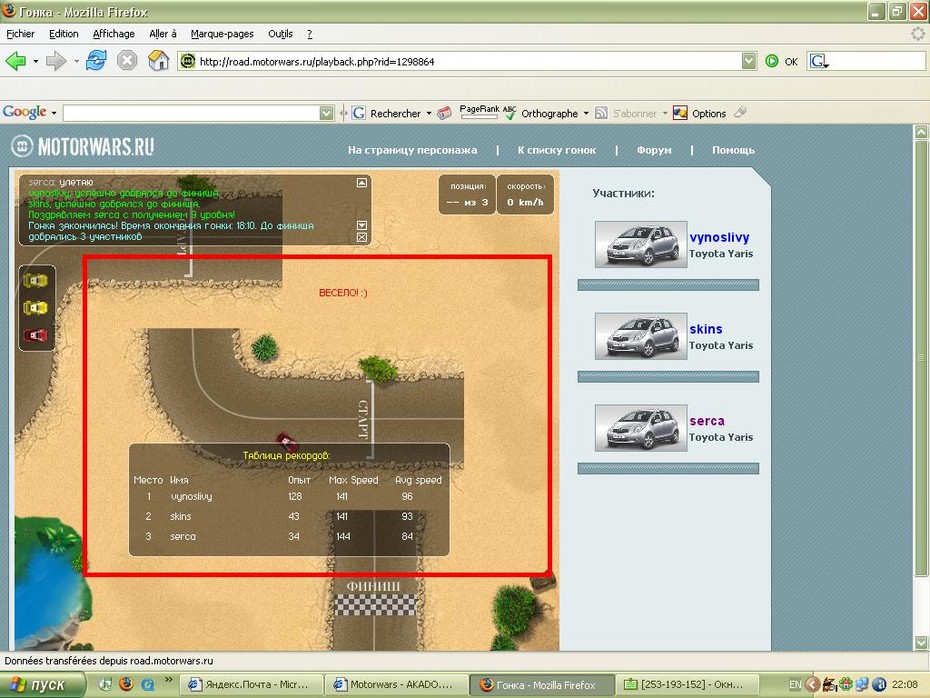
Task: Open the Edition menu
Action: 63,34
